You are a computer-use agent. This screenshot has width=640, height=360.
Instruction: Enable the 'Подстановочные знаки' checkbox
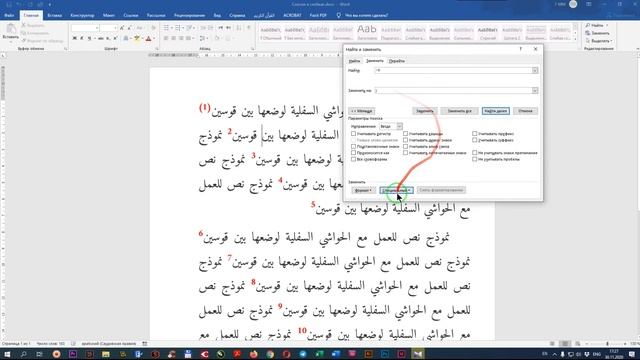353,146
